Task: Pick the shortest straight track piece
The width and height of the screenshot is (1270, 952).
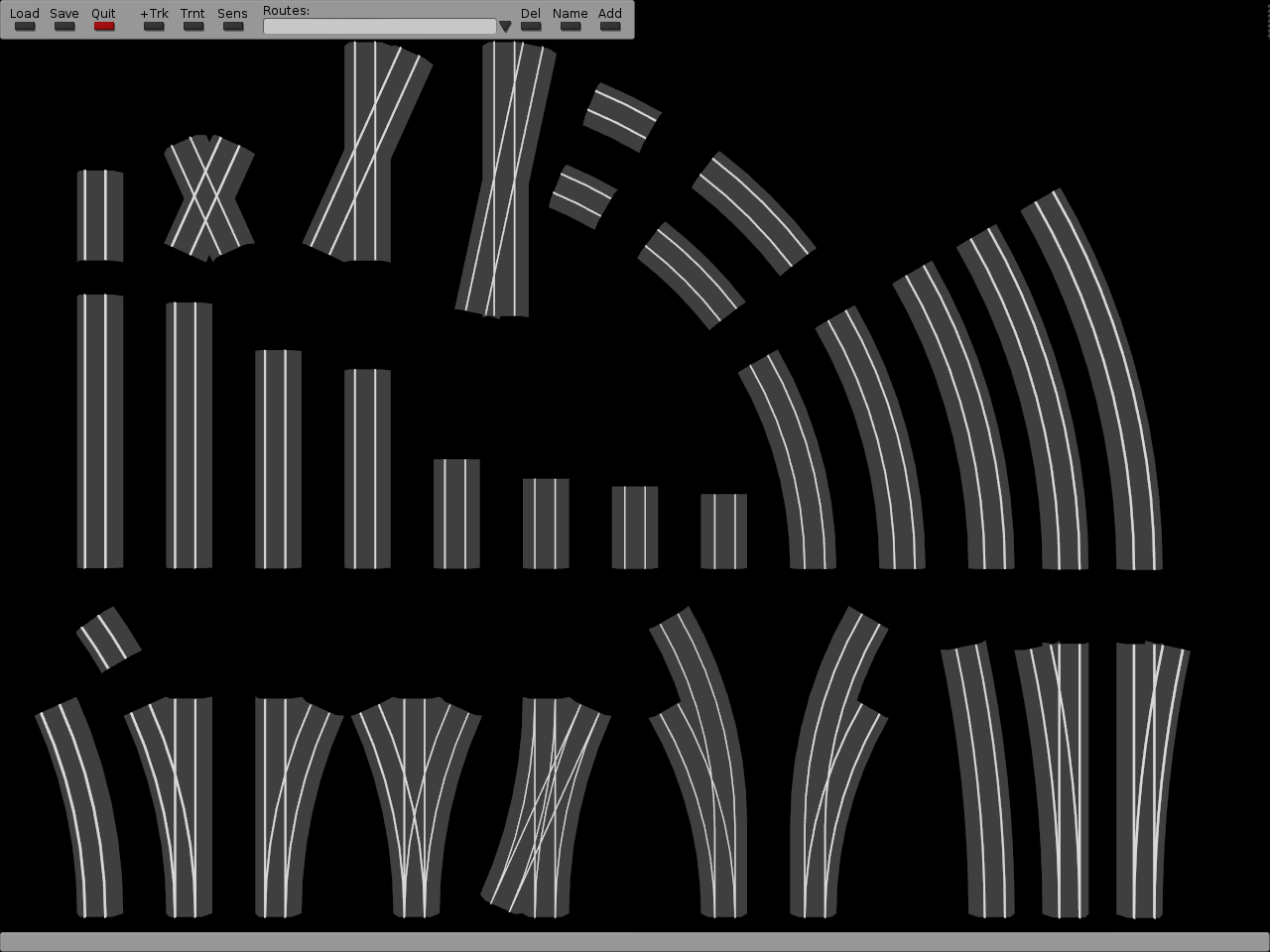Action: (x=723, y=532)
